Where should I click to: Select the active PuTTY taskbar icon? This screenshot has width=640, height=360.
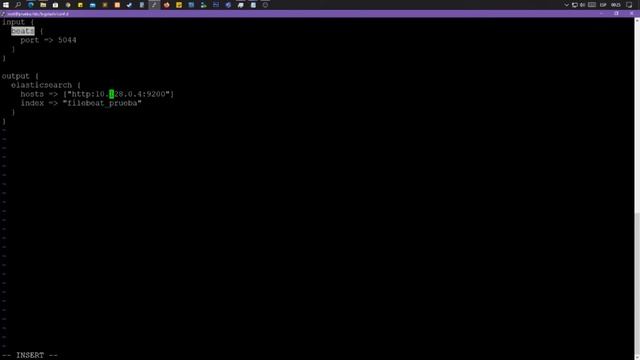[154, 5]
